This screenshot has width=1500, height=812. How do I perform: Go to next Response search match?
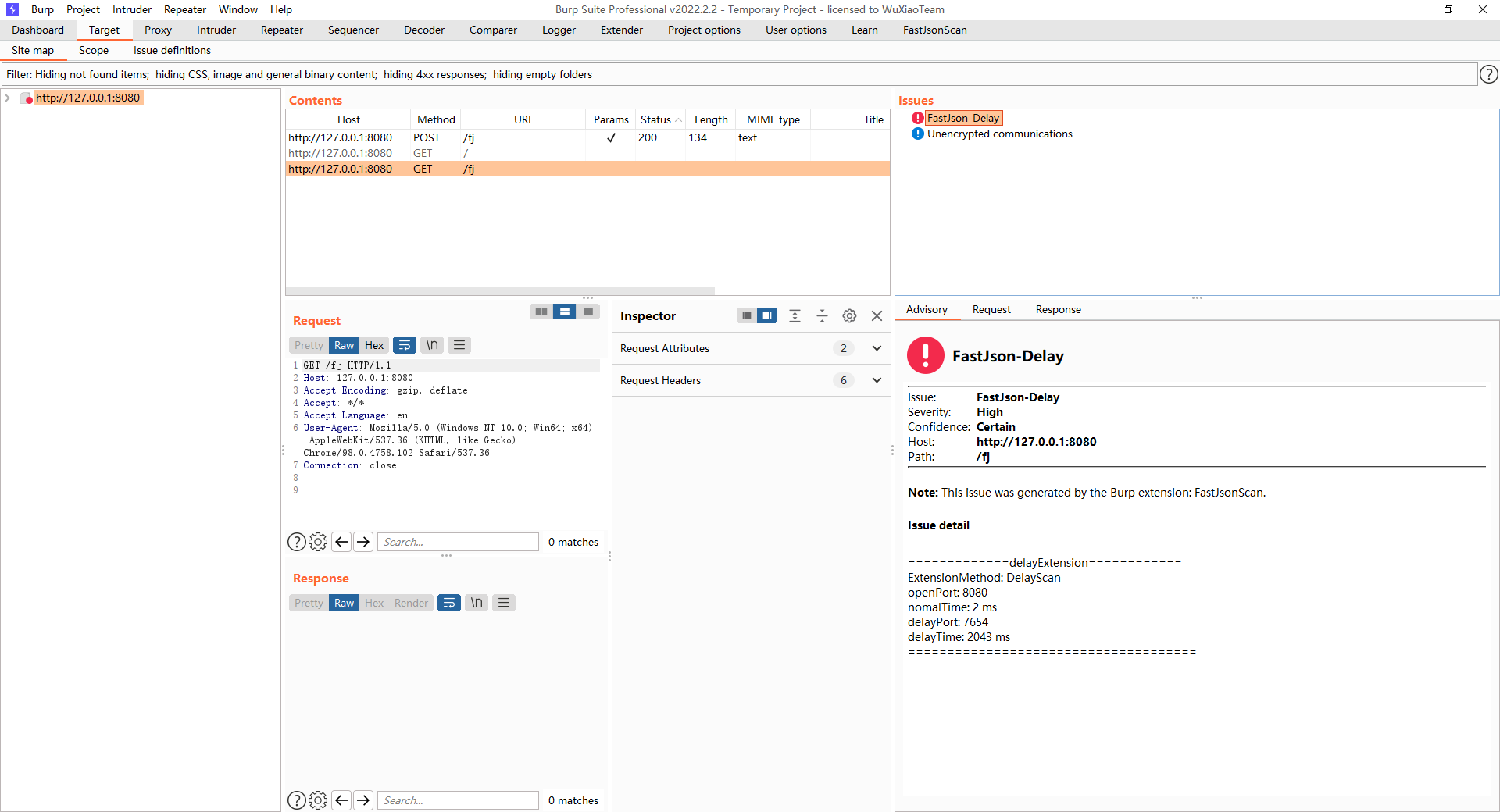tap(363, 800)
